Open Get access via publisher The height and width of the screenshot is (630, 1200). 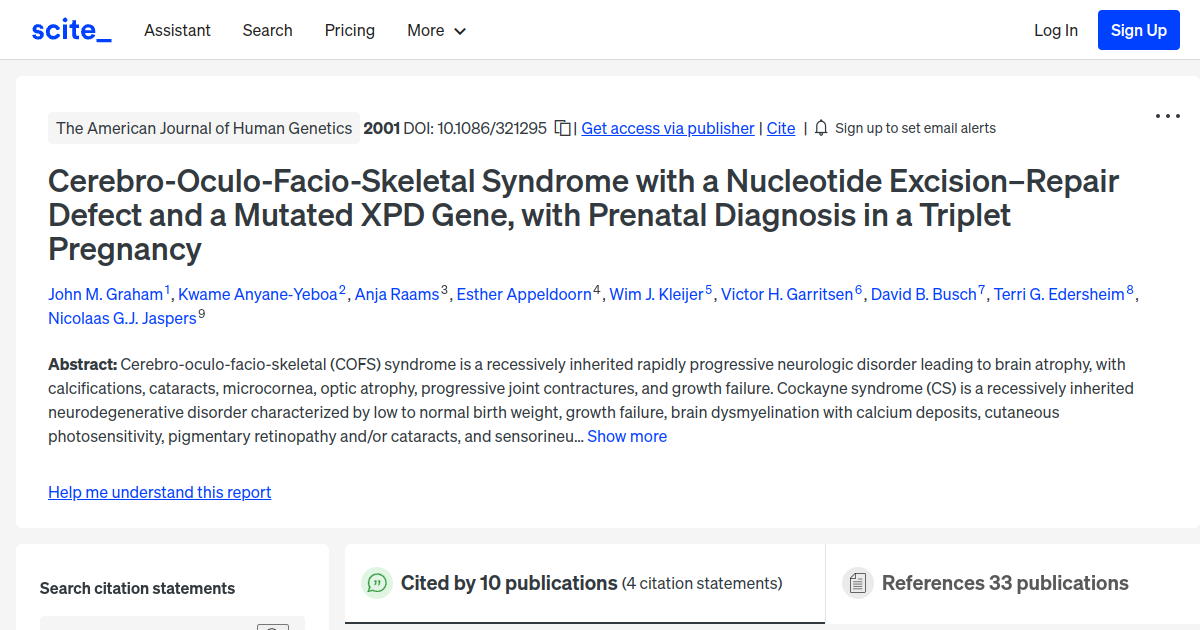667,128
